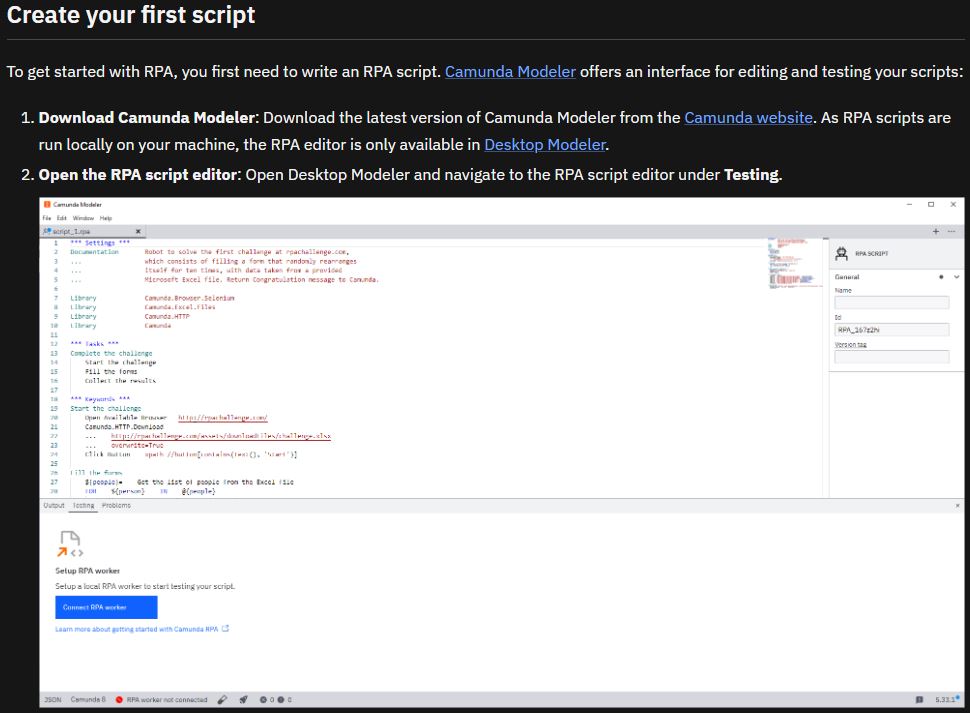Viewport: 970px width, 713px height.
Task: Follow the Camunda website link
Action: [x=748, y=117]
